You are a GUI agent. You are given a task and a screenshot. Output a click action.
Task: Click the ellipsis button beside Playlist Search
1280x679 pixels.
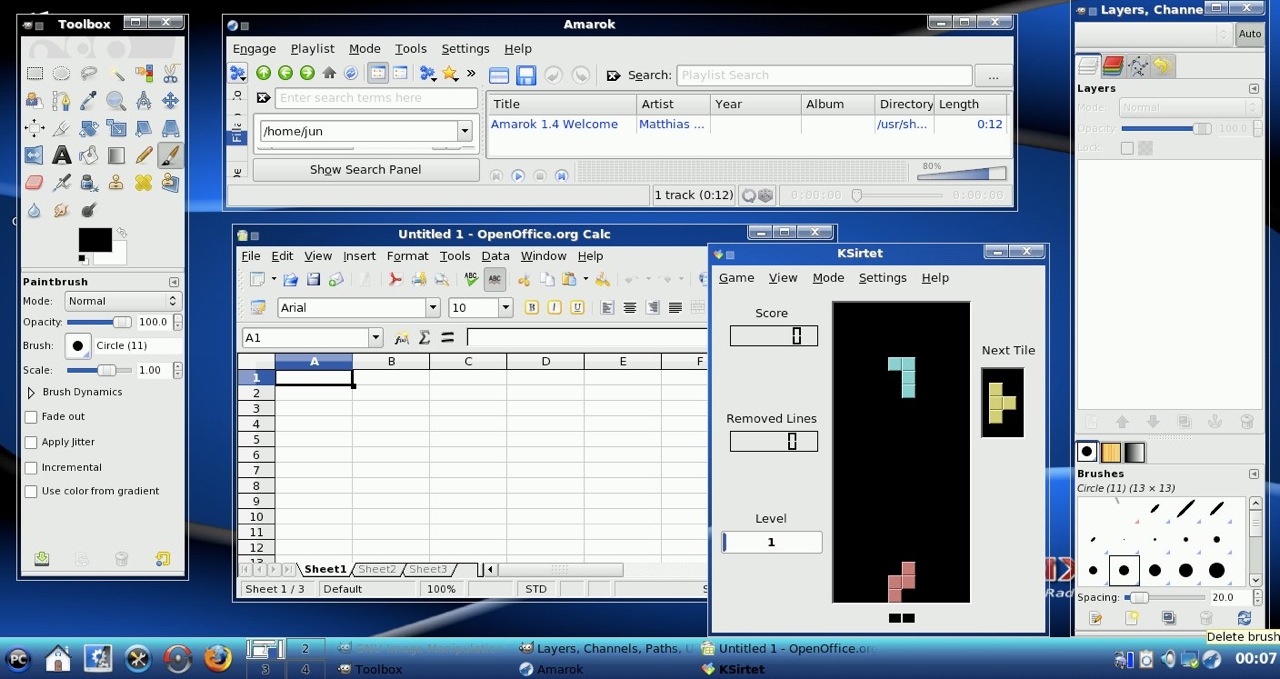tap(992, 75)
